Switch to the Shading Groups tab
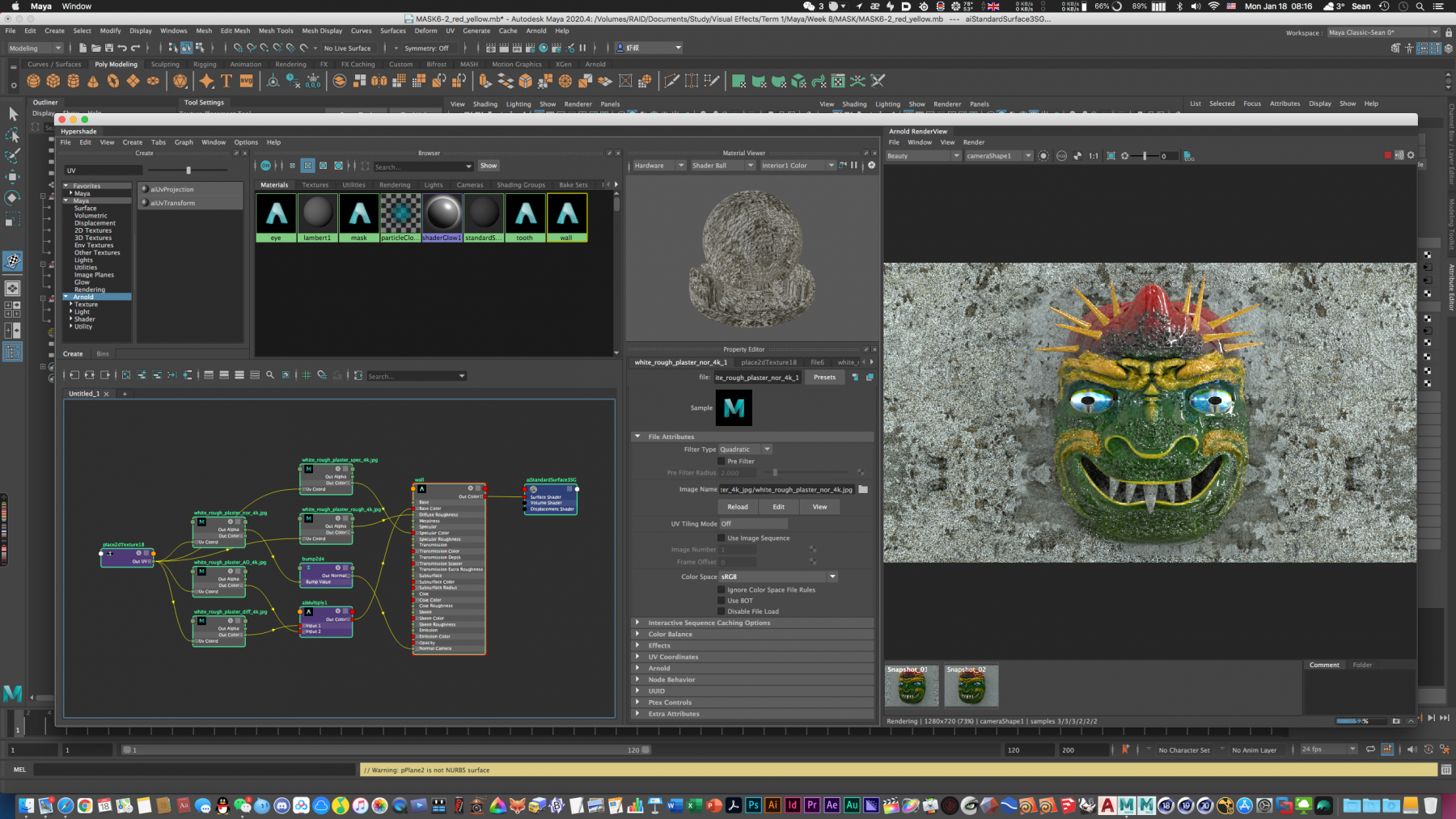The width and height of the screenshot is (1456, 819). tap(521, 185)
